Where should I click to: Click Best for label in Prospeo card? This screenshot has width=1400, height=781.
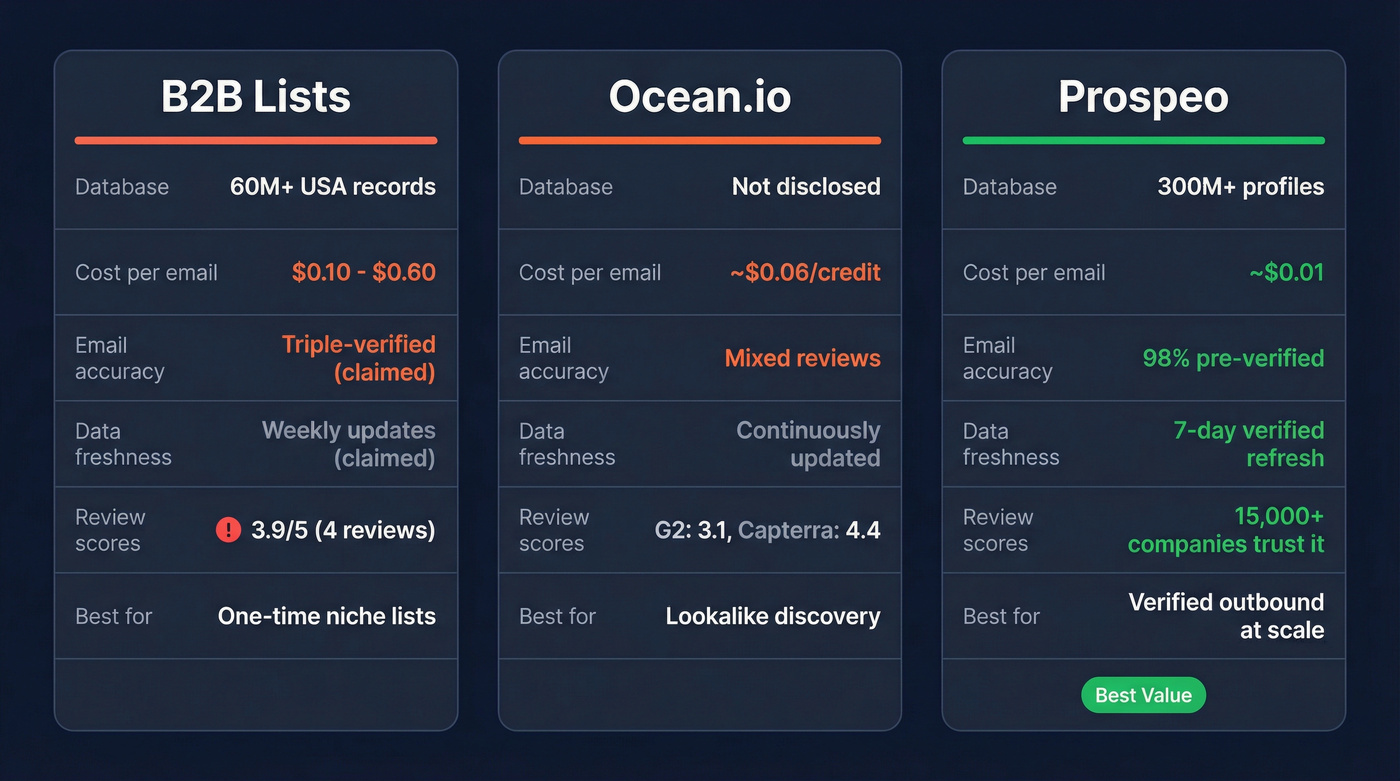(1001, 616)
